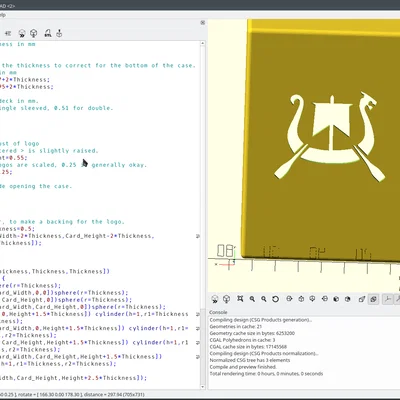
Task: Zoom out of the 3D view
Action: click(x=264, y=299)
